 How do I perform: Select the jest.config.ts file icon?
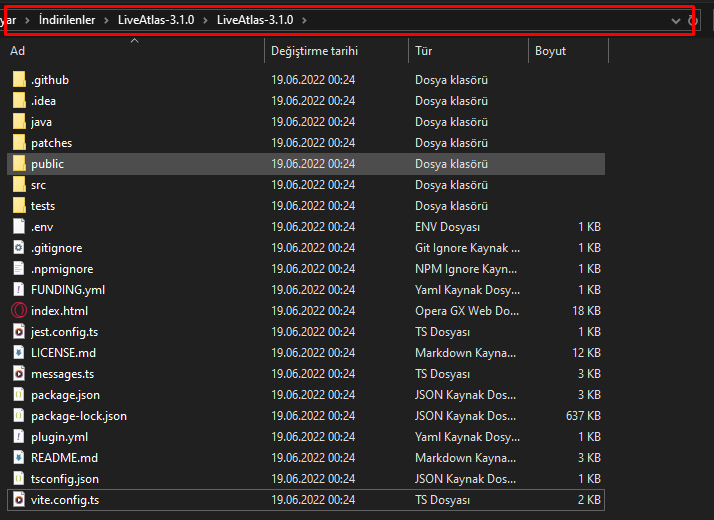click(19, 331)
